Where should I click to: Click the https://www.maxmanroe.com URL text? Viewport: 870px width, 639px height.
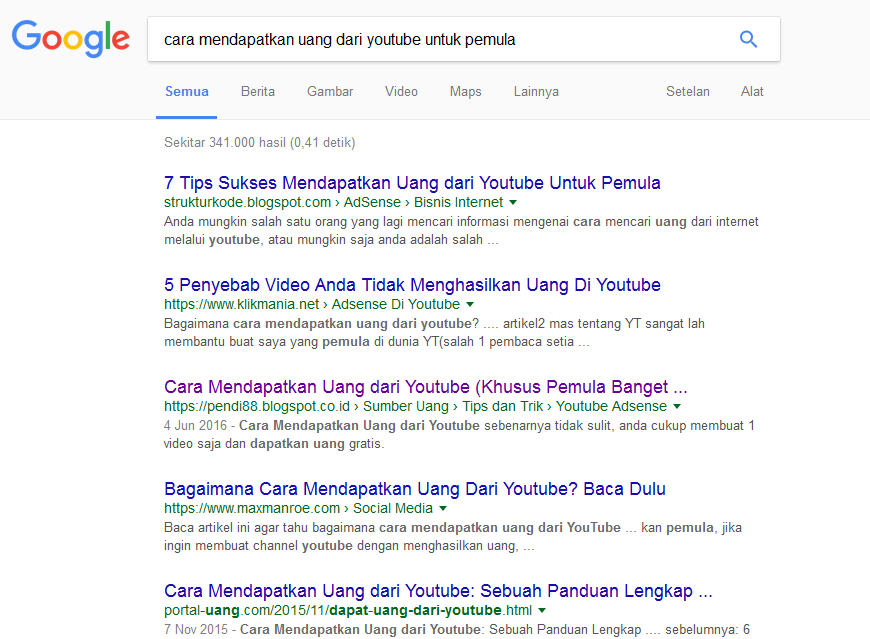click(252, 509)
